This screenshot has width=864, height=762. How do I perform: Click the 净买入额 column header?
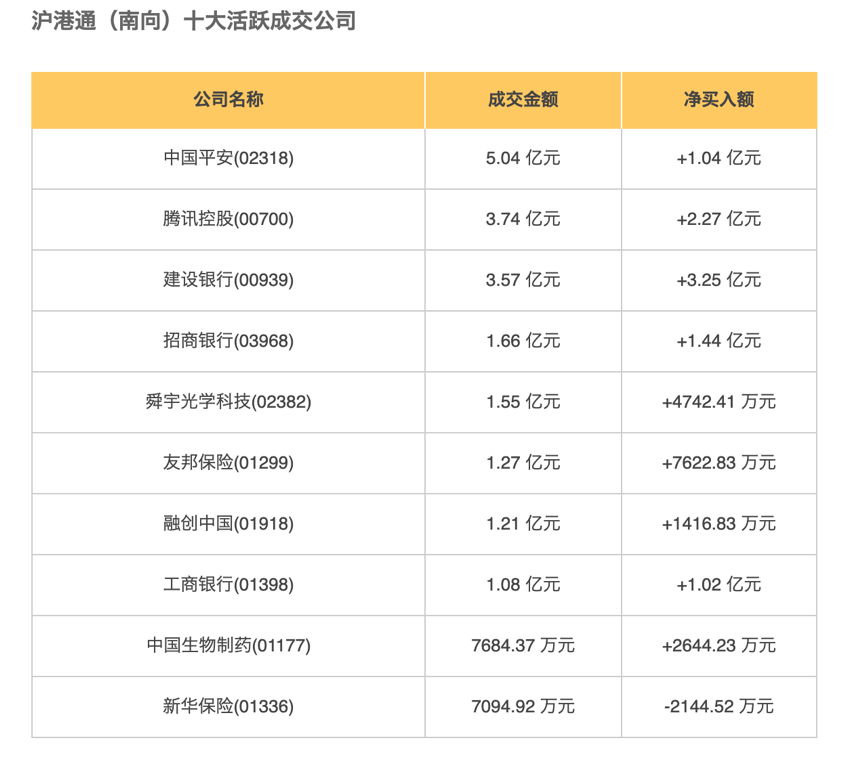coord(719,99)
